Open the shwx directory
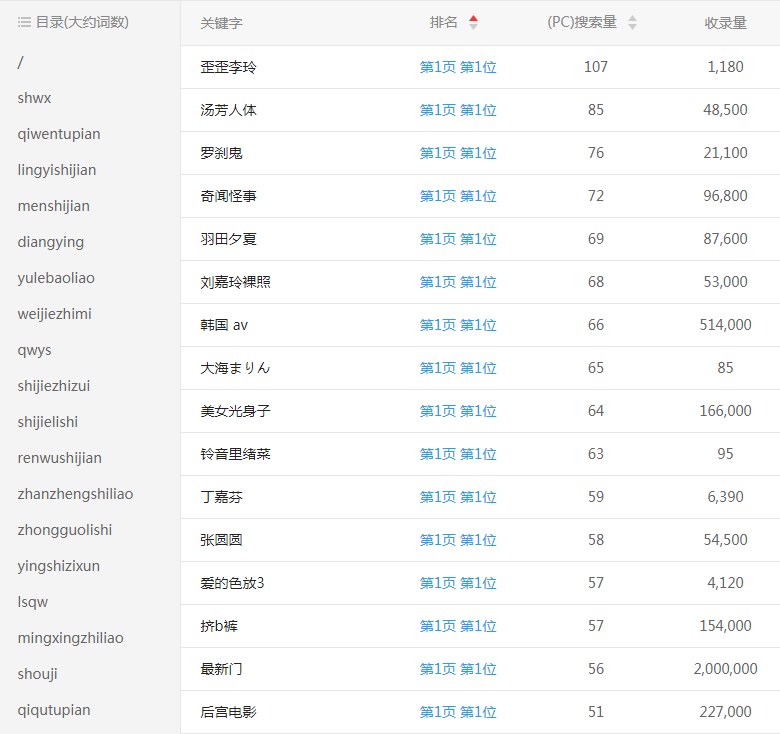The image size is (780, 734). click(34, 98)
